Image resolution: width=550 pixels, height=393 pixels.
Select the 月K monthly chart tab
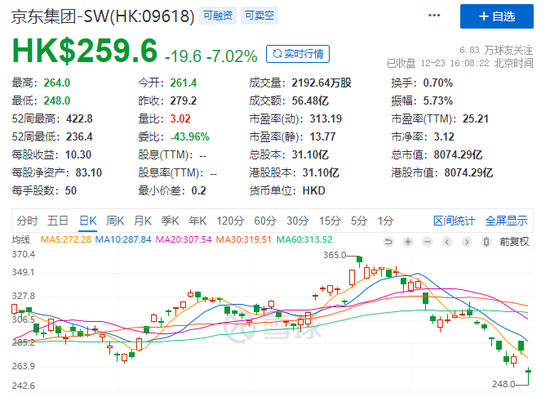coord(142,221)
